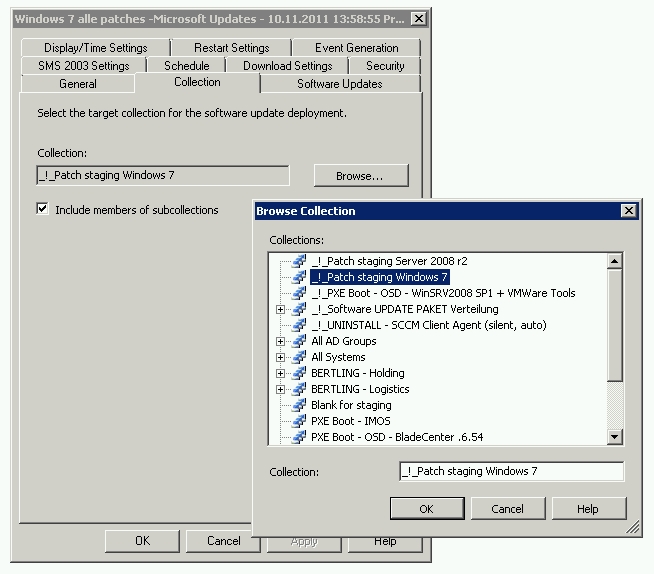Screen dimensions: 654x574
Task: Open Help in Browse Collection dialog
Action: tap(589, 509)
